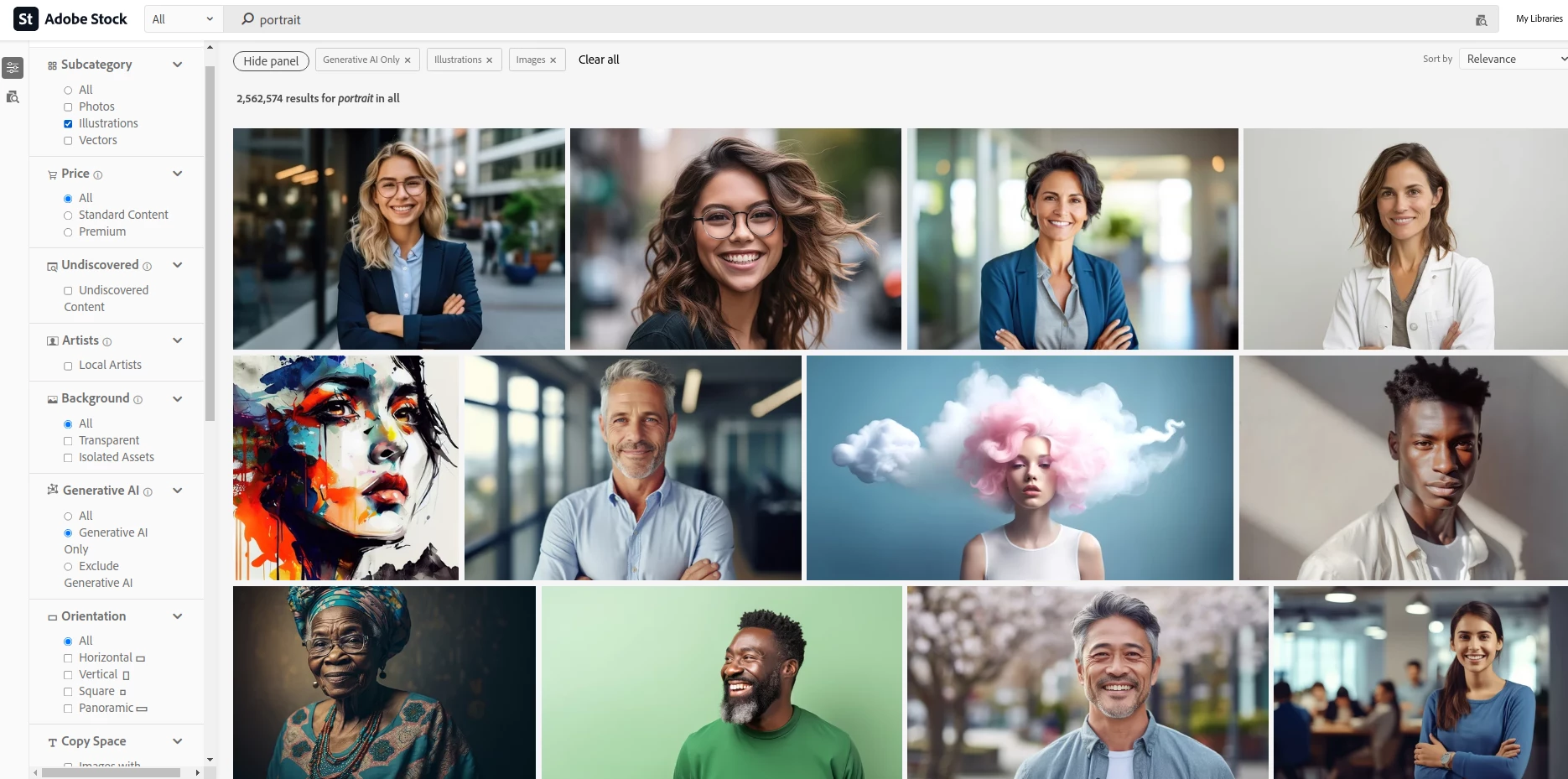Click the Generative AI info icon
The width and height of the screenshot is (1568, 779).
tap(148, 492)
